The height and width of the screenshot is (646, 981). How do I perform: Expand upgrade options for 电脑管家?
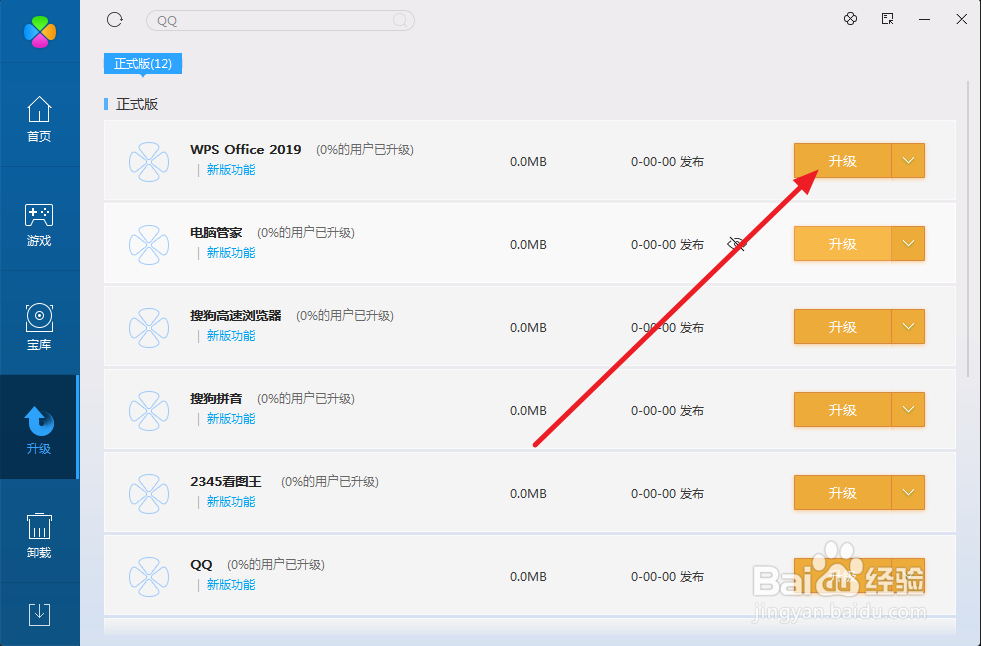tap(908, 244)
